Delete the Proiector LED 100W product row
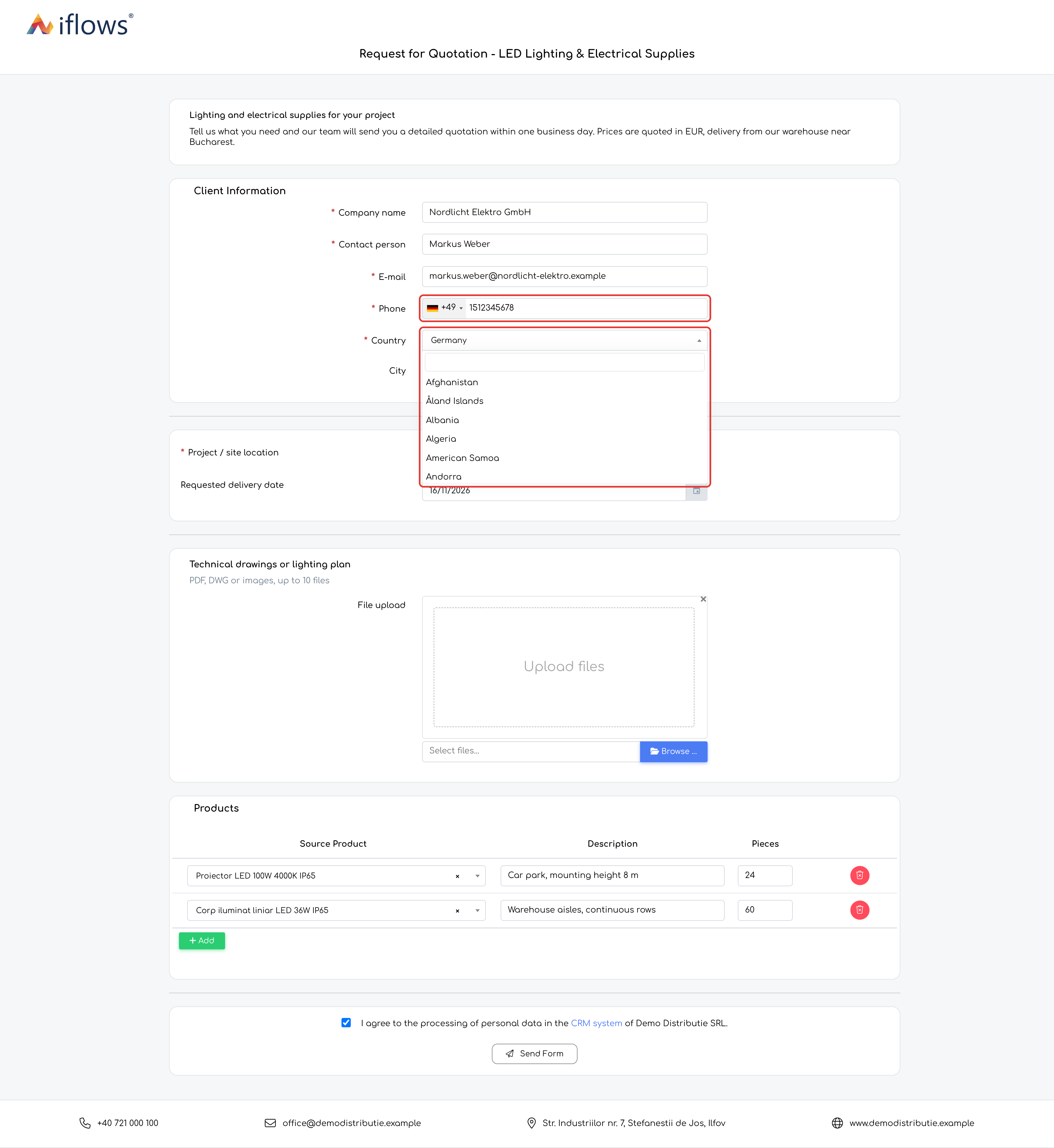 (859, 876)
